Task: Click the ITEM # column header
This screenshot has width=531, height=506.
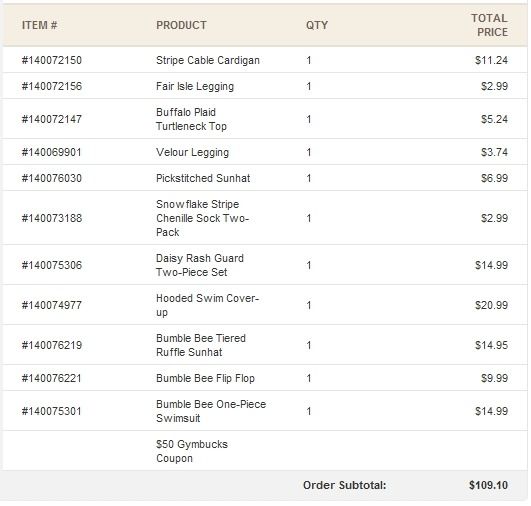Action: pyautogui.click(x=39, y=25)
